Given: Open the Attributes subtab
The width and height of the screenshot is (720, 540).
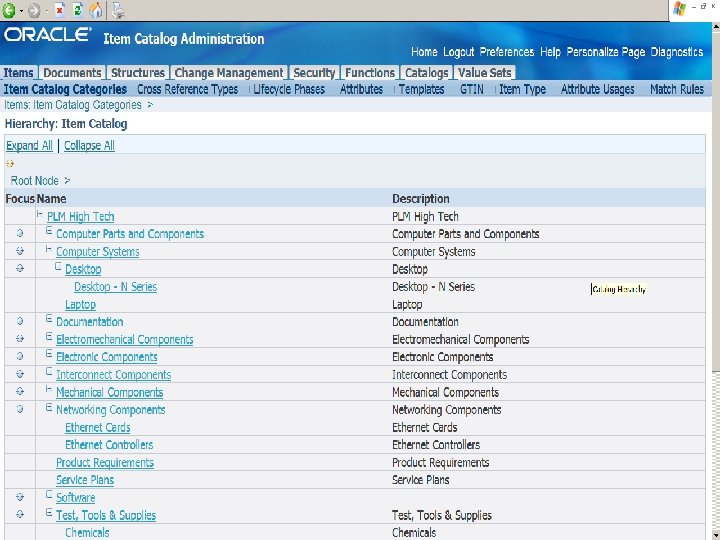Looking at the screenshot, I should (x=361, y=89).
